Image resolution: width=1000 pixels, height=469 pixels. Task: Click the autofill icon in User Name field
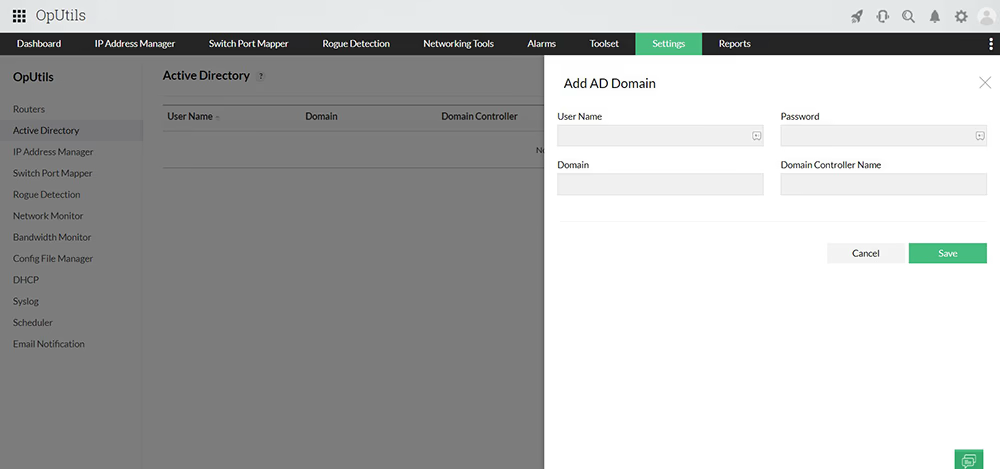(x=756, y=136)
